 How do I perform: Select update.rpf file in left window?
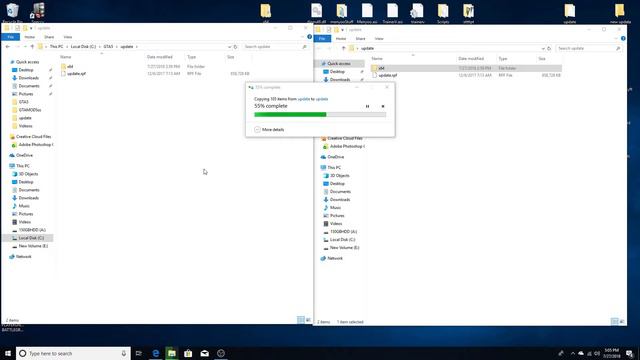click(x=76, y=74)
